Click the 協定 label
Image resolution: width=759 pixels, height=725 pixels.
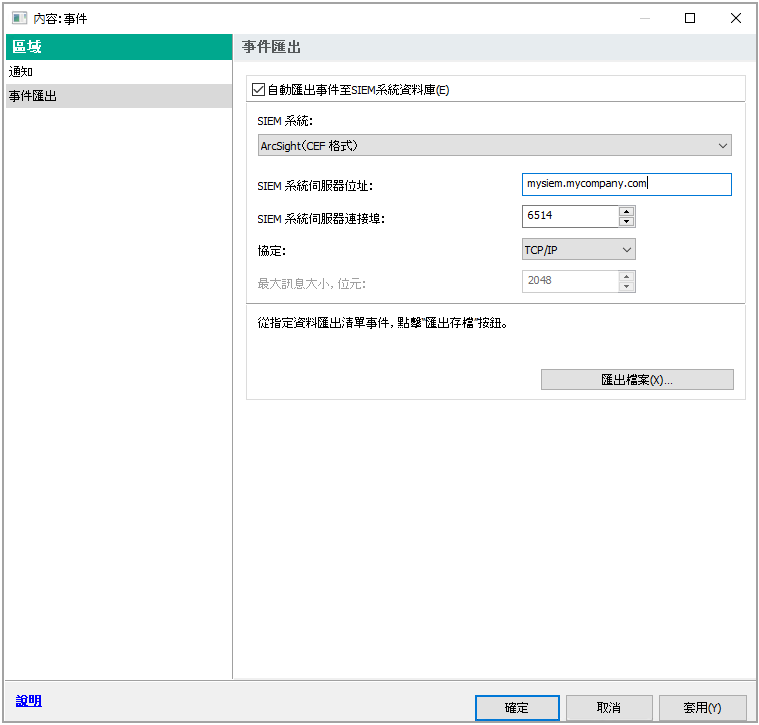[x=272, y=251]
